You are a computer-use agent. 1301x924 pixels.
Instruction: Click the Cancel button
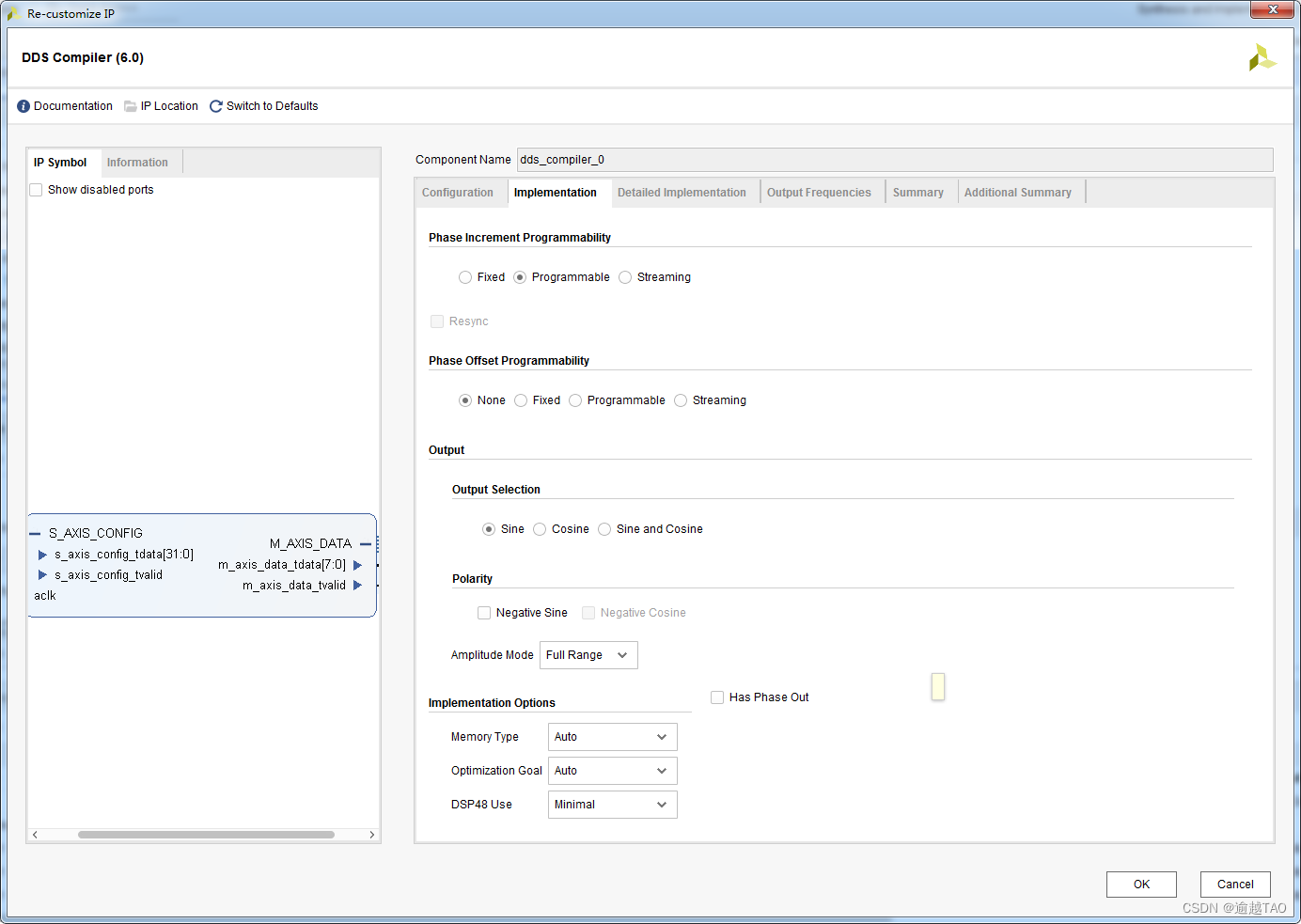click(1235, 885)
